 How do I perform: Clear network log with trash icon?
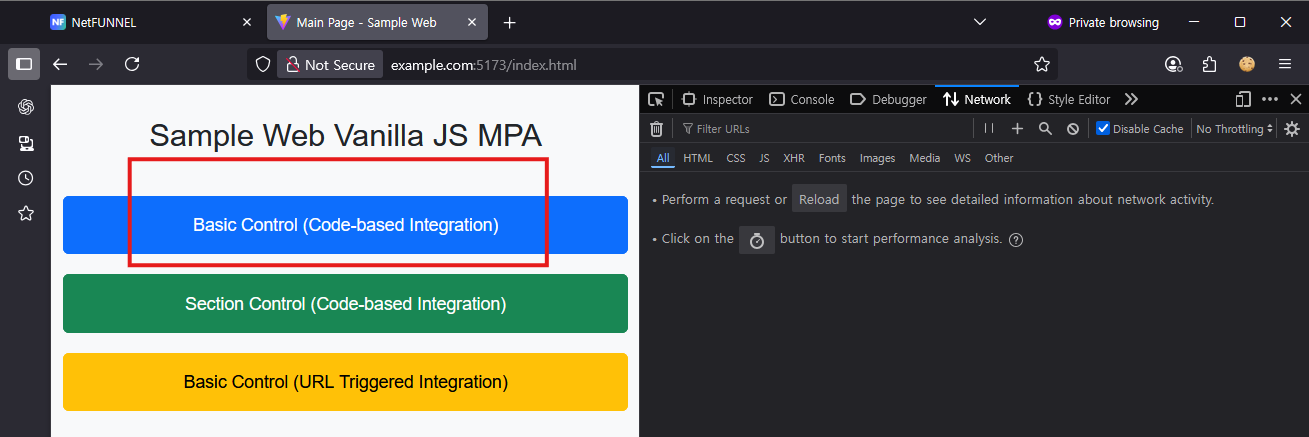tap(656, 128)
